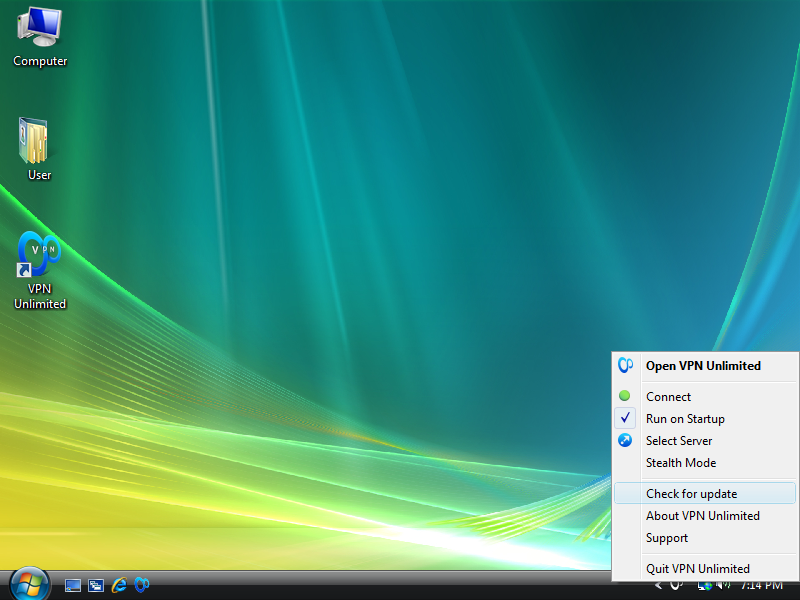Choose Support in the tray menu
The width and height of the screenshot is (800, 600).
point(705,538)
